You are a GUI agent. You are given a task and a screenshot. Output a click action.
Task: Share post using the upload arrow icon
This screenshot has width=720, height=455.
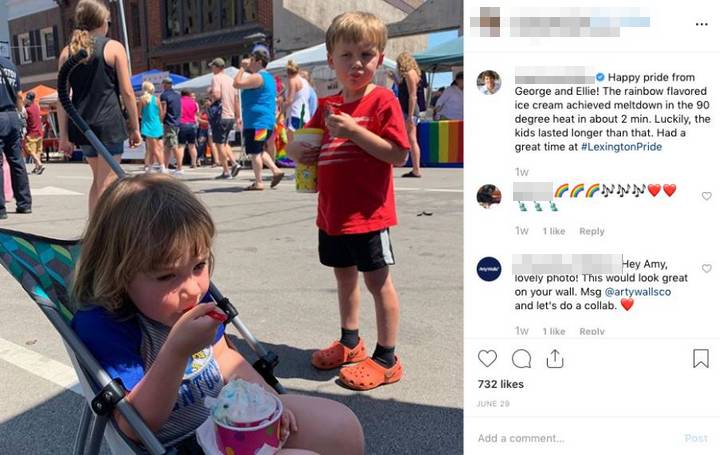click(x=555, y=359)
